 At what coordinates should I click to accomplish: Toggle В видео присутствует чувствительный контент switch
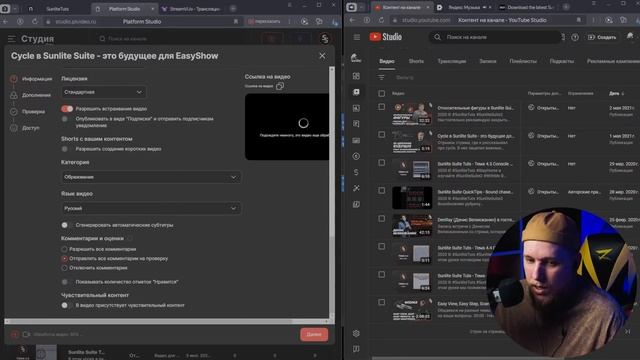pos(64,305)
